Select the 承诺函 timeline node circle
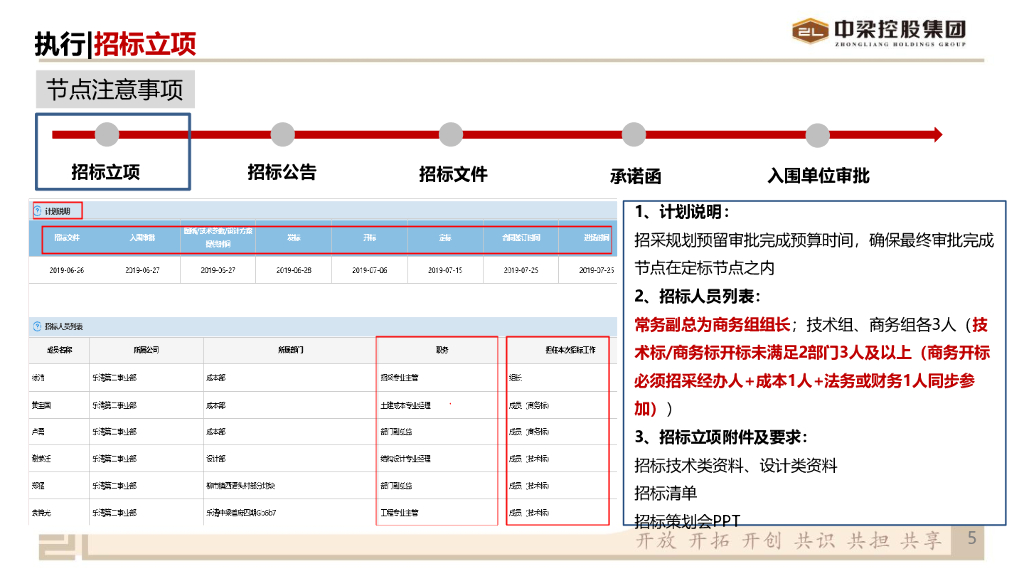The height and width of the screenshot is (576, 1024). tap(634, 134)
